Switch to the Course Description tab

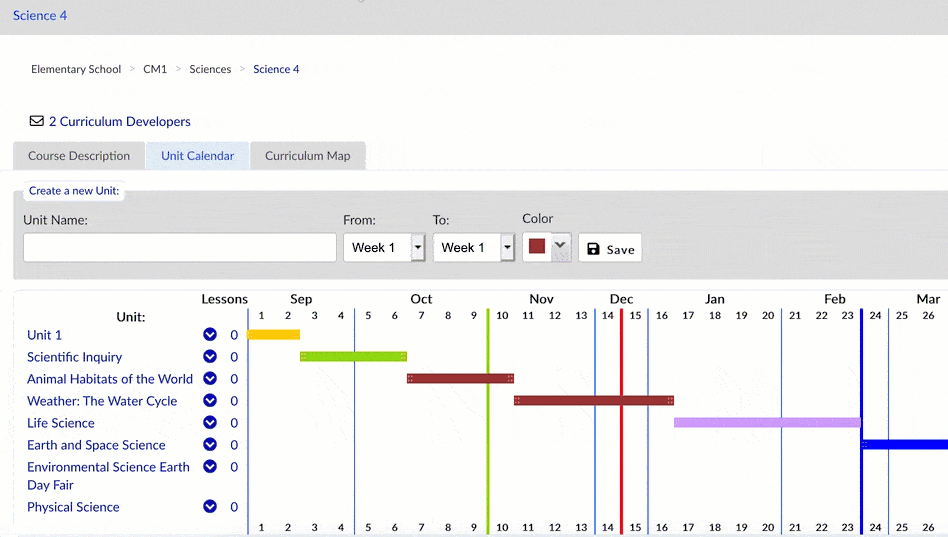[79, 156]
